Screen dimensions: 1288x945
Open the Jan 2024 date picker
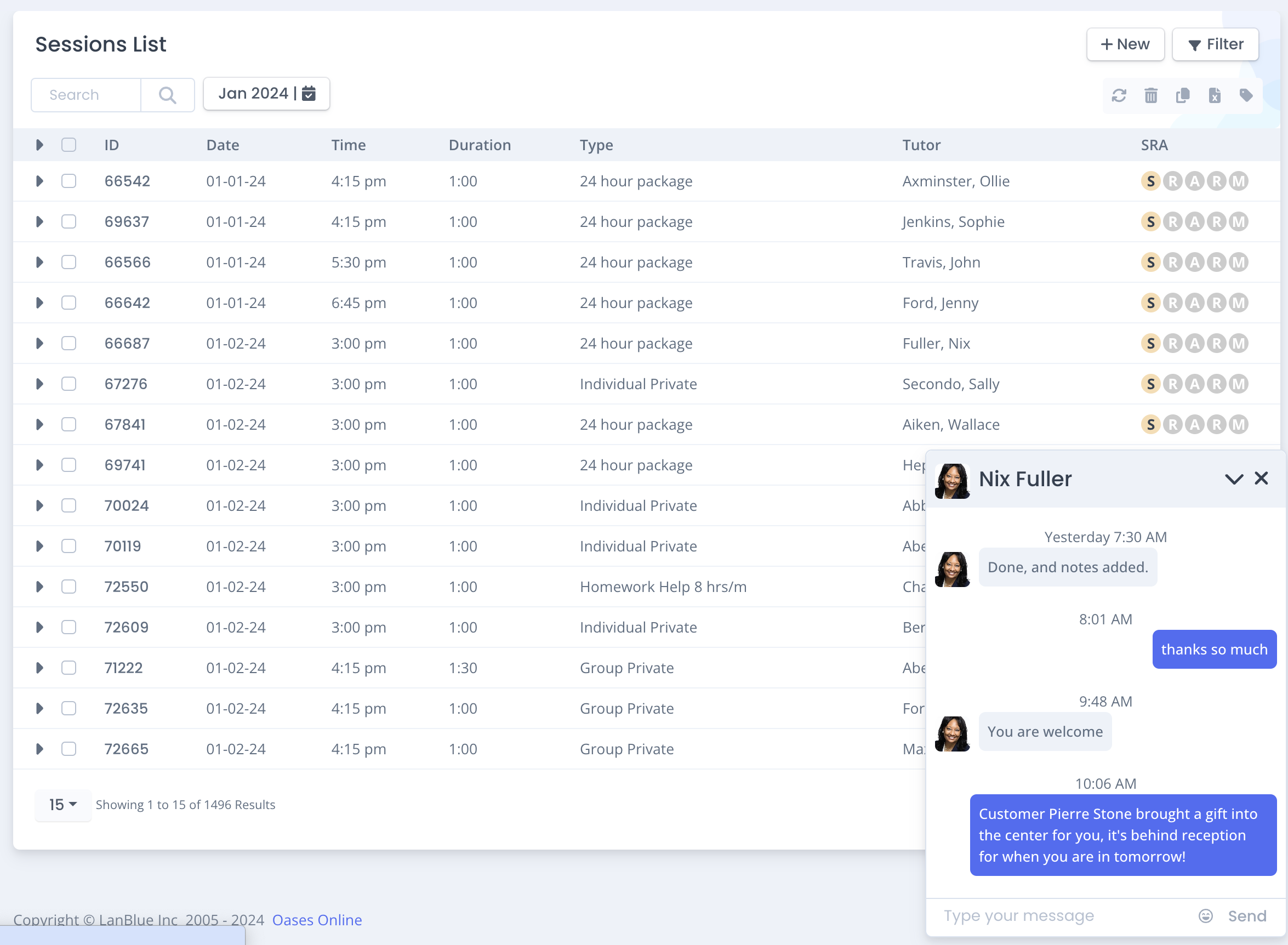click(x=266, y=93)
